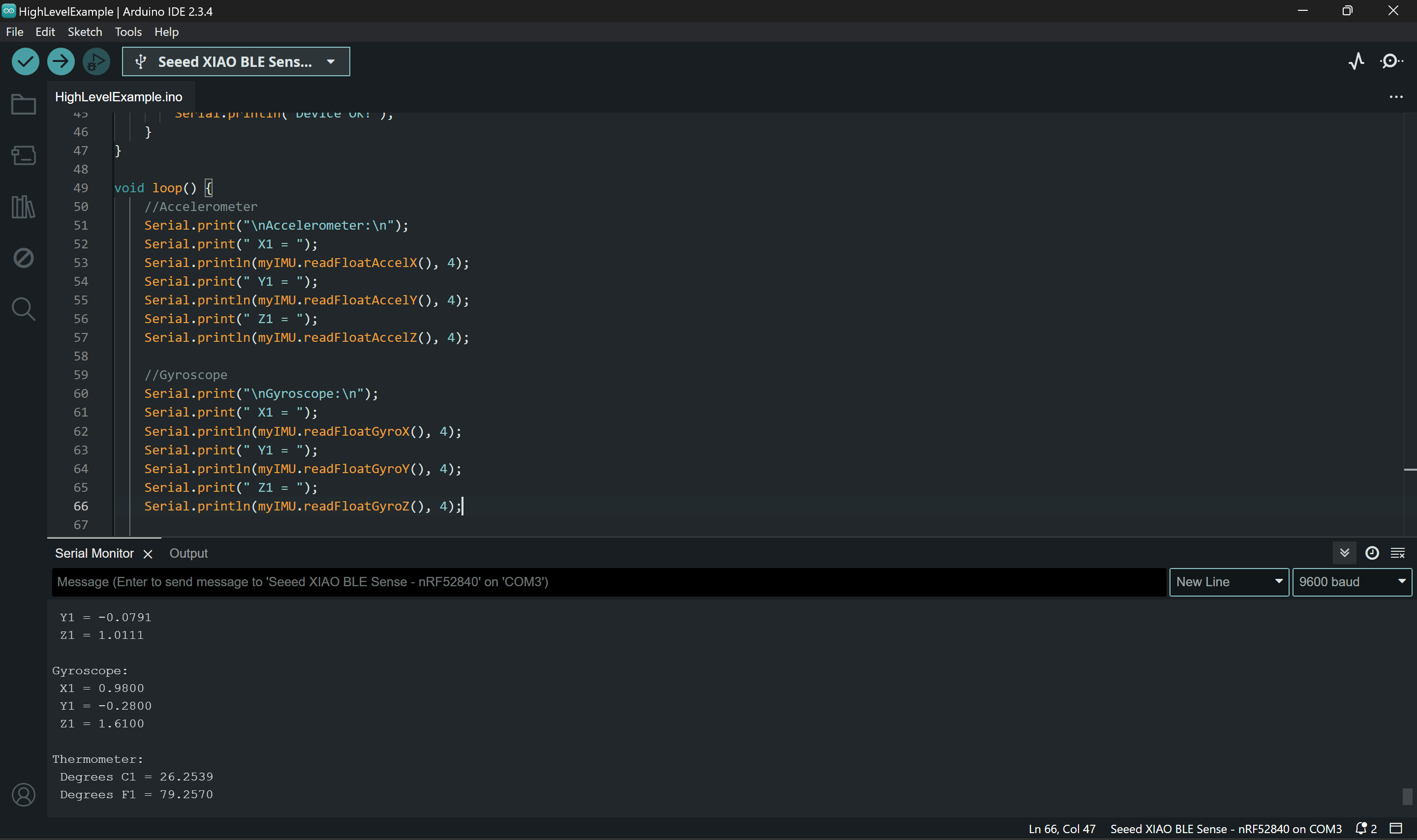Open the Serial Plotter
Screen dimensions: 1417x840
[1356, 61]
